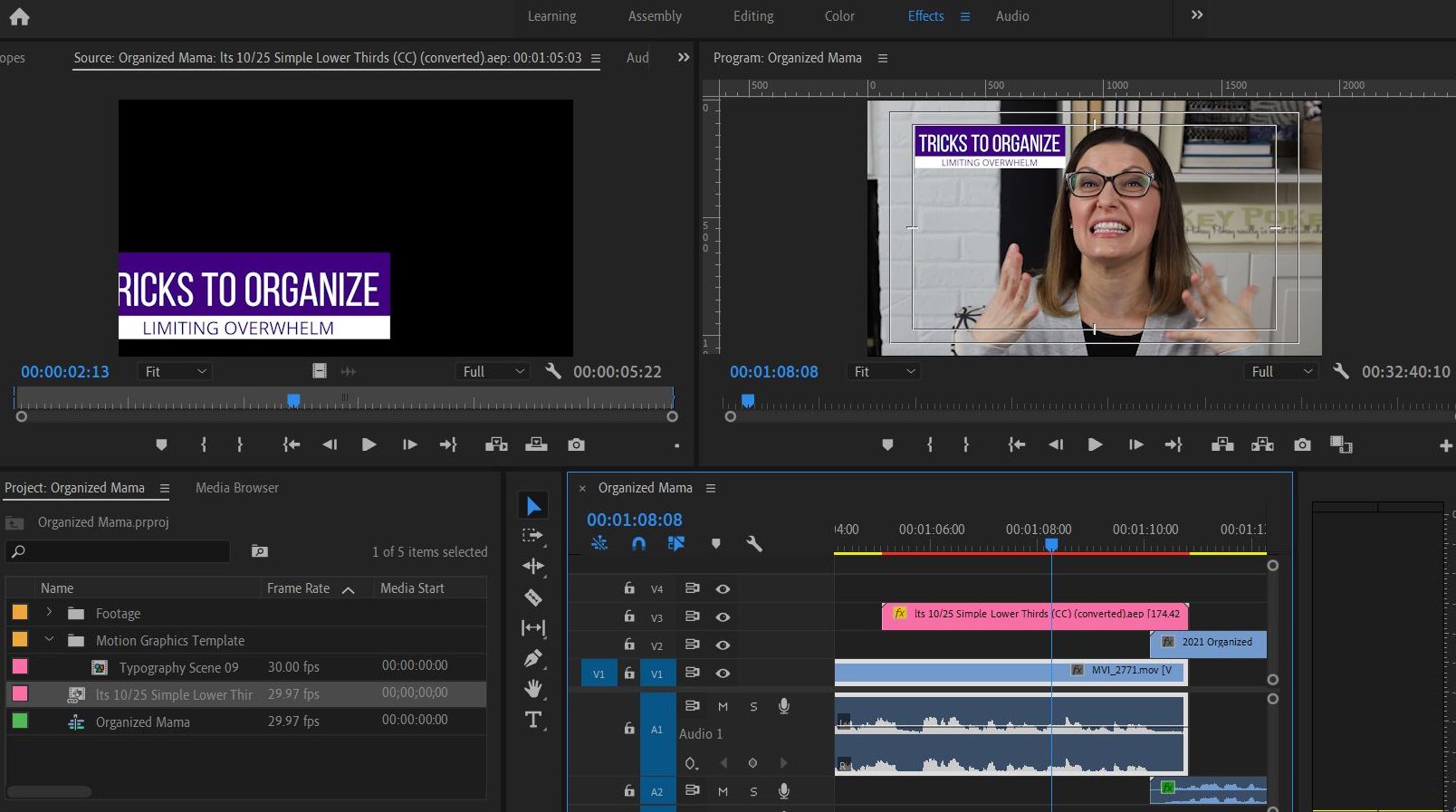Open Program monitor settings wrench

[x=1341, y=371]
